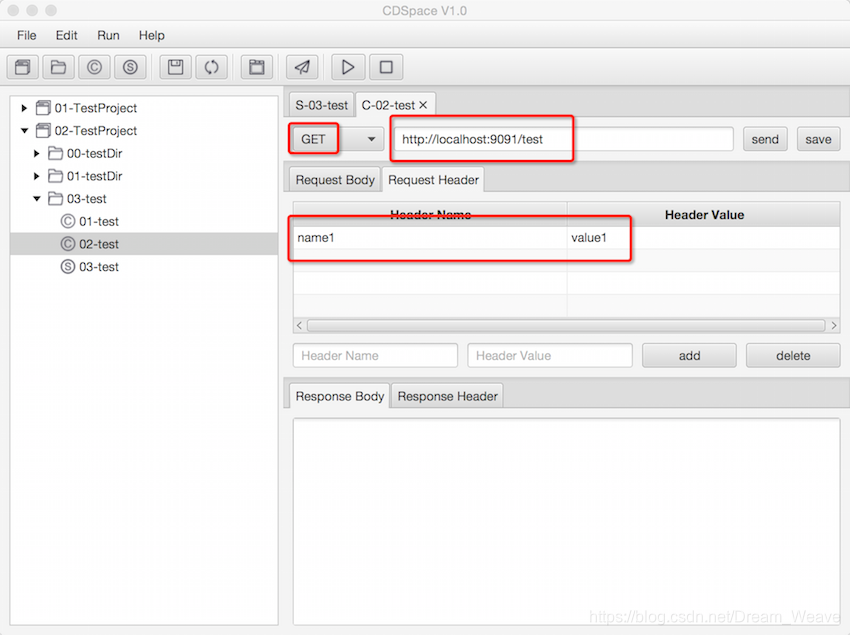Open the Run menu
Viewport: 850px width, 635px height.
tap(108, 35)
